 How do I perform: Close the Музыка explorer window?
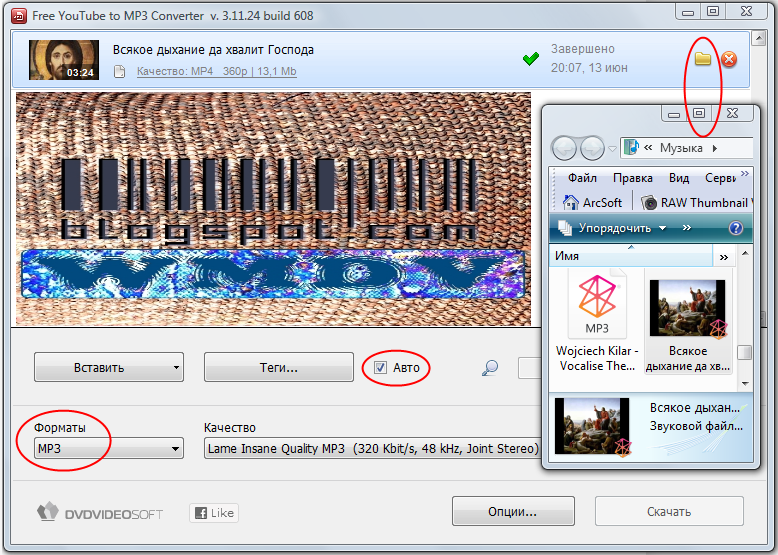[732, 113]
